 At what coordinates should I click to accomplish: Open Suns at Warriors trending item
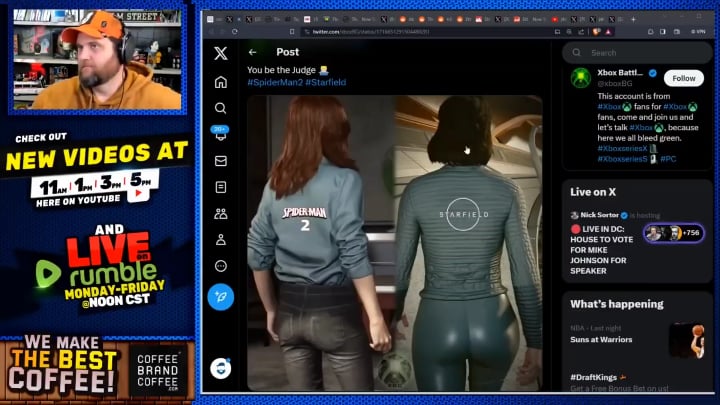coord(637,340)
